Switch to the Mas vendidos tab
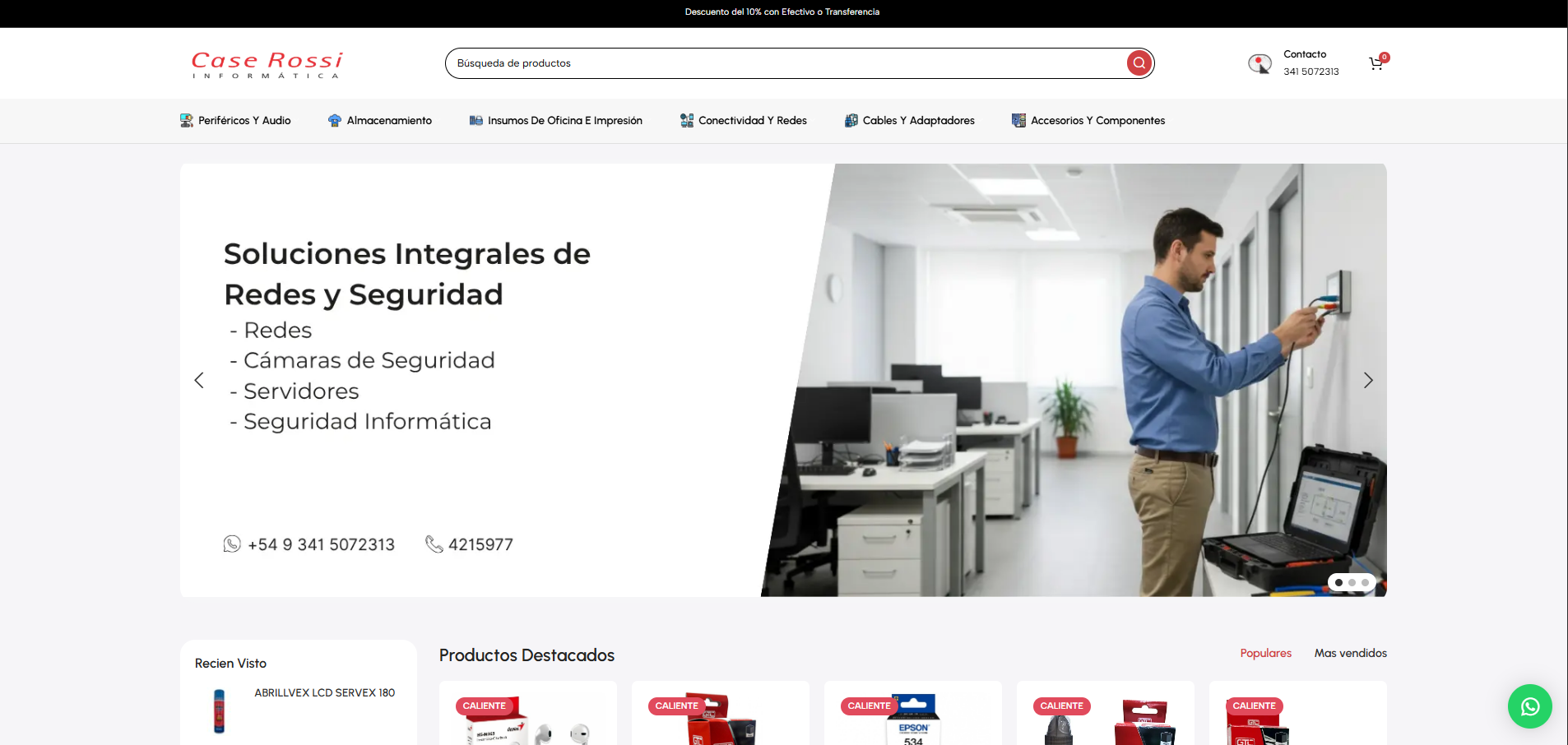The image size is (1568, 745). [x=1350, y=653]
